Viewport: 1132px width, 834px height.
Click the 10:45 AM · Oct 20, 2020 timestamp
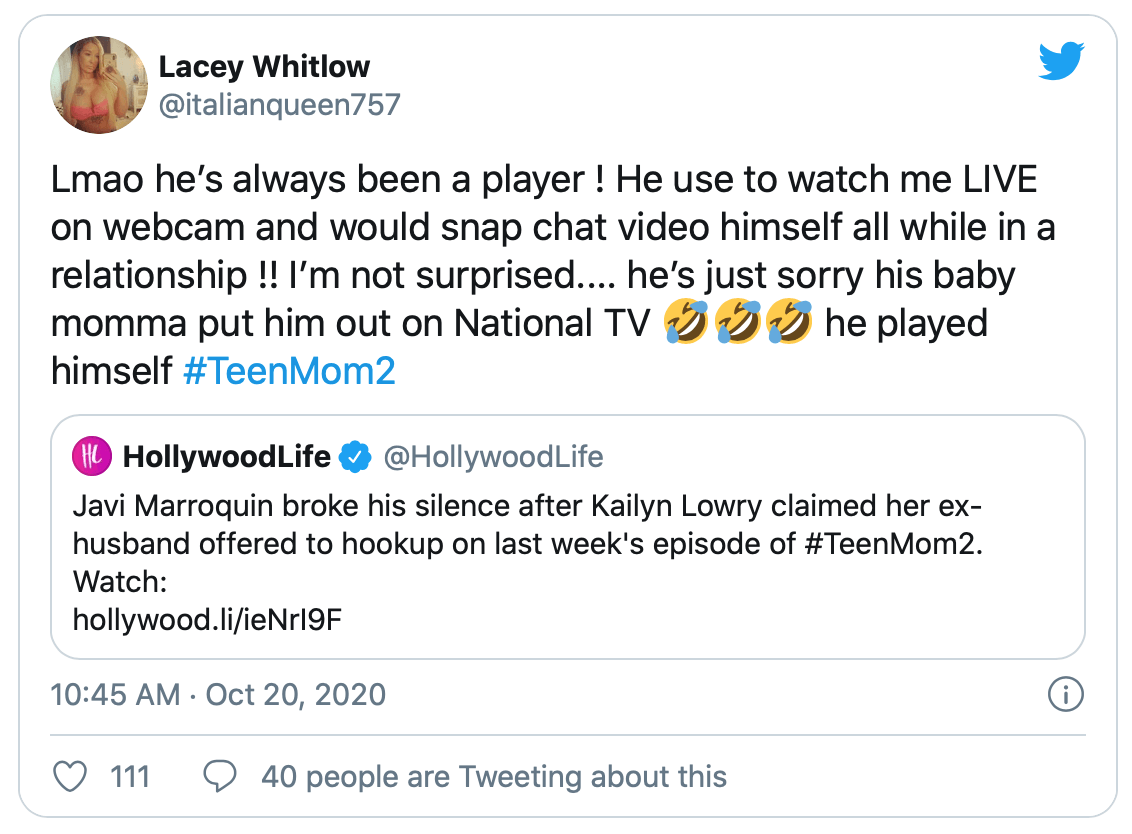click(218, 695)
